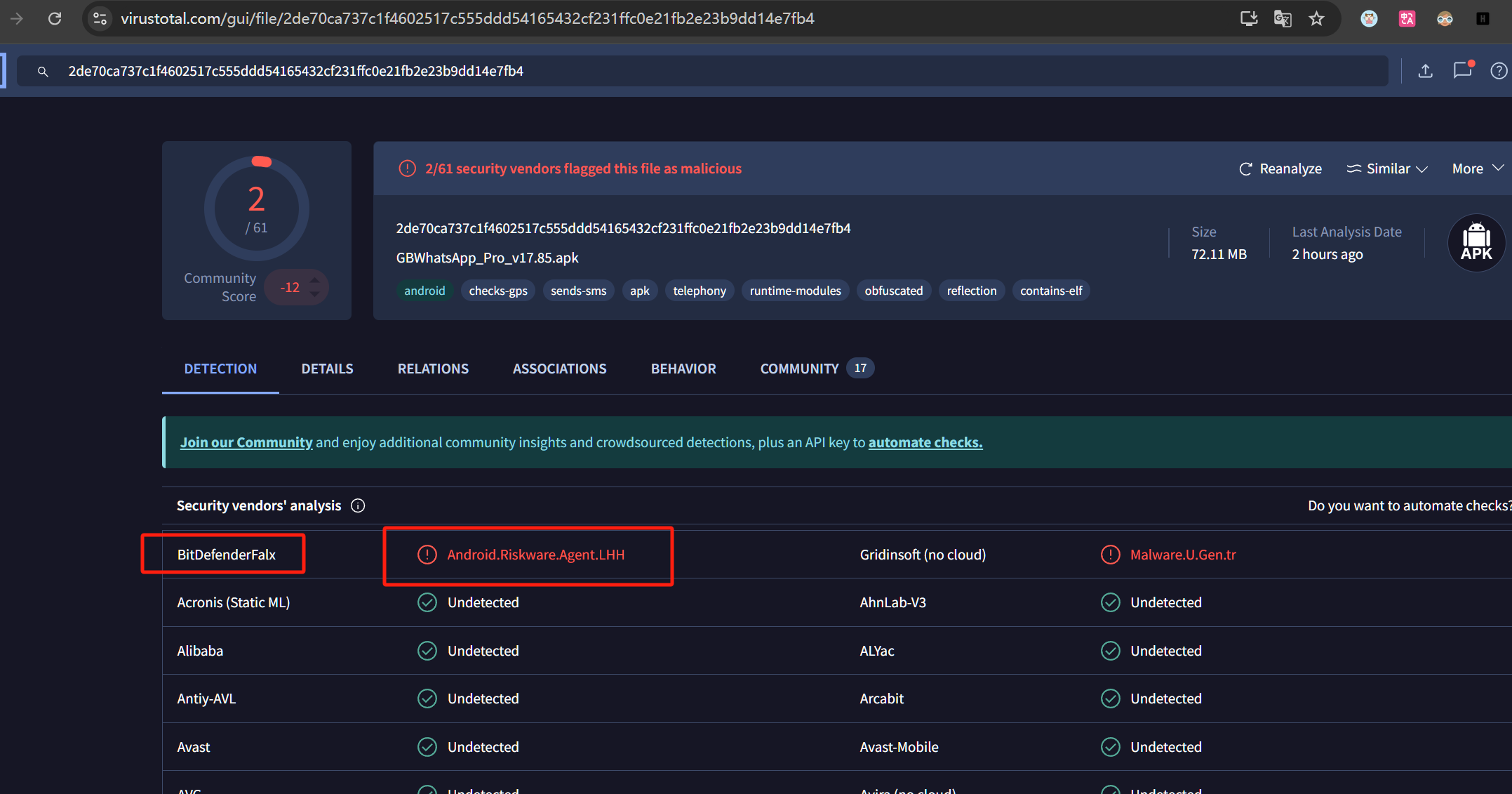Click the browser forward arrow

17,18
